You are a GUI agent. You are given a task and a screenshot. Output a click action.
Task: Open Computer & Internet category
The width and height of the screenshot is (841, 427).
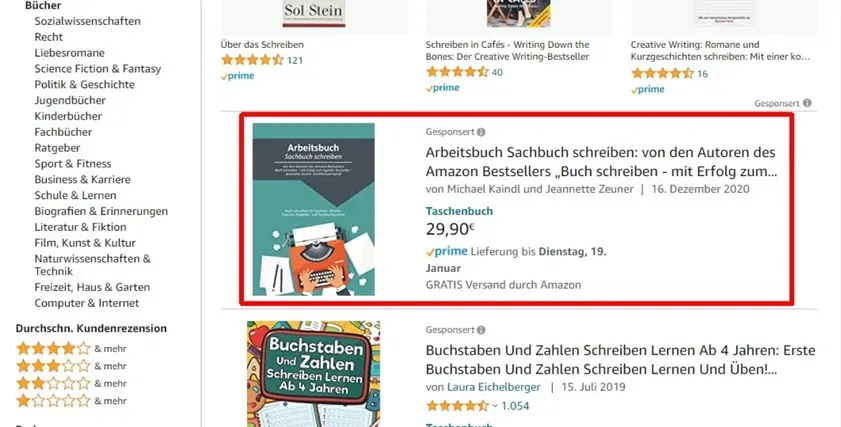pyautogui.click(x=86, y=303)
